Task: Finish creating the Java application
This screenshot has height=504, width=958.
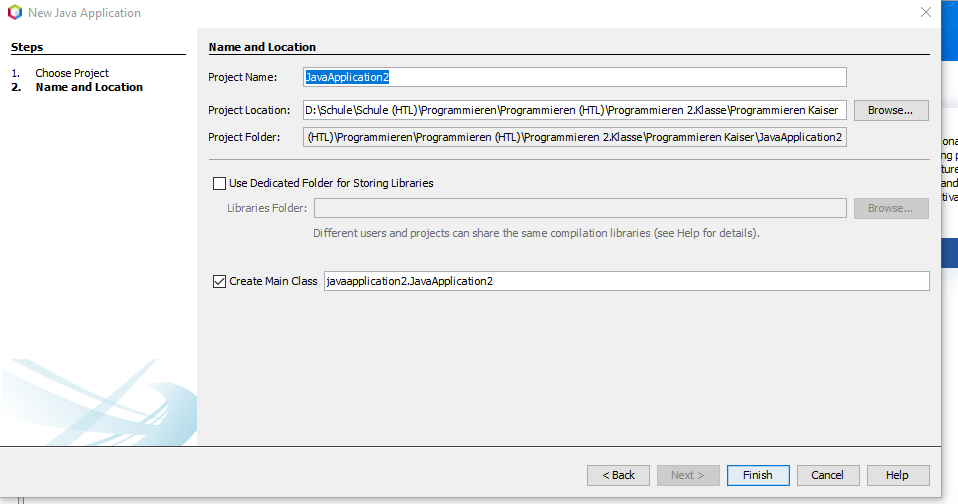Action: [758, 475]
